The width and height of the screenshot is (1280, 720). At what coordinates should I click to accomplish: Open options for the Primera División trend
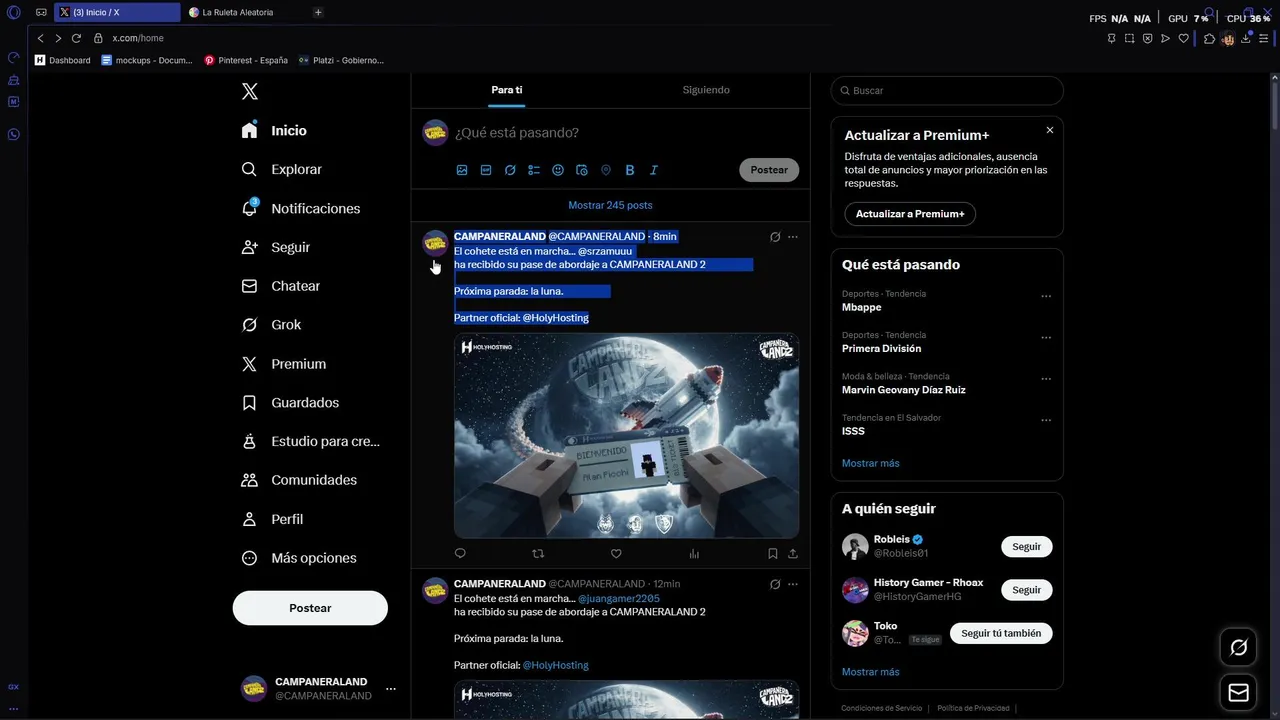coord(1046,337)
